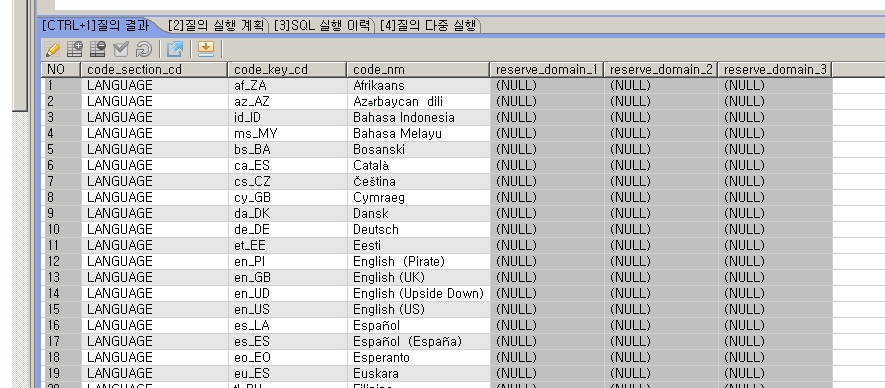Click the eo_EO key cell
Image resolution: width=885 pixels, height=388 pixels.
(x=287, y=358)
